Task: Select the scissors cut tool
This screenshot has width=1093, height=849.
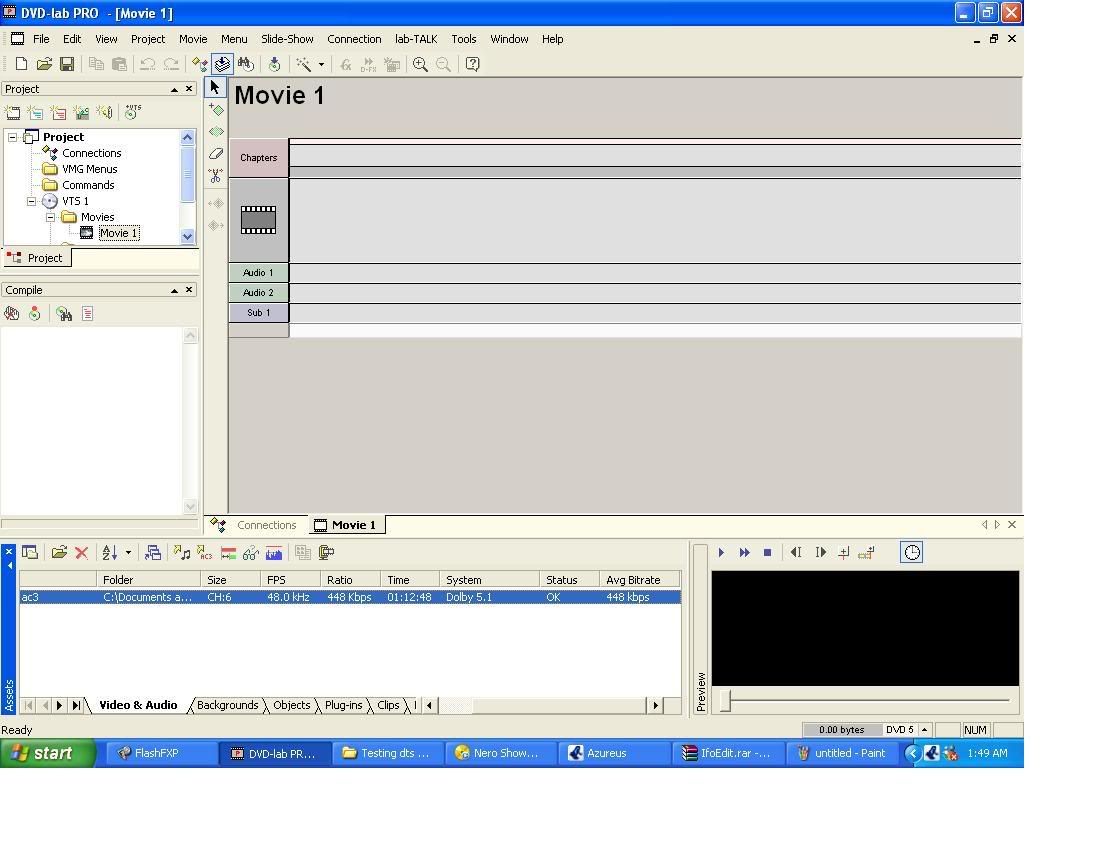Action: [x=216, y=176]
